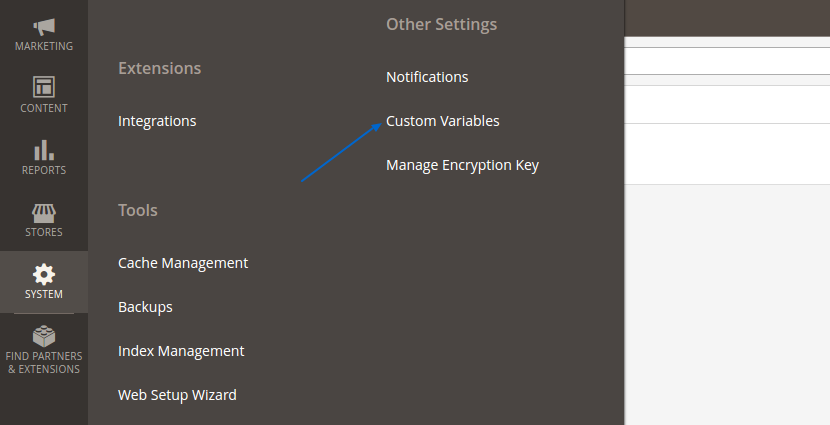Open the Backups page
Image resolution: width=830 pixels, height=425 pixels.
coord(145,307)
